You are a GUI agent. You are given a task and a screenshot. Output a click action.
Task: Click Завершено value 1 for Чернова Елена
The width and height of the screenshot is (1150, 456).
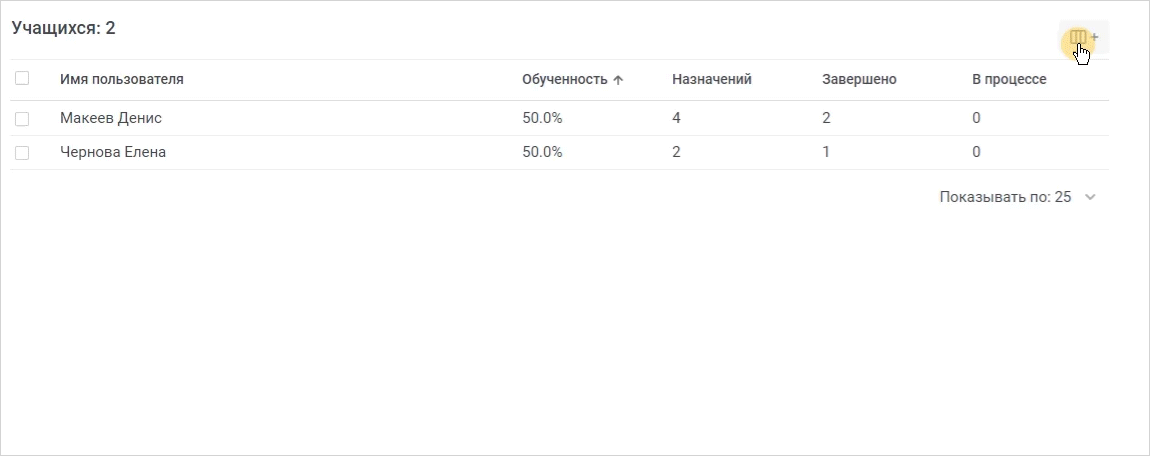pos(826,152)
